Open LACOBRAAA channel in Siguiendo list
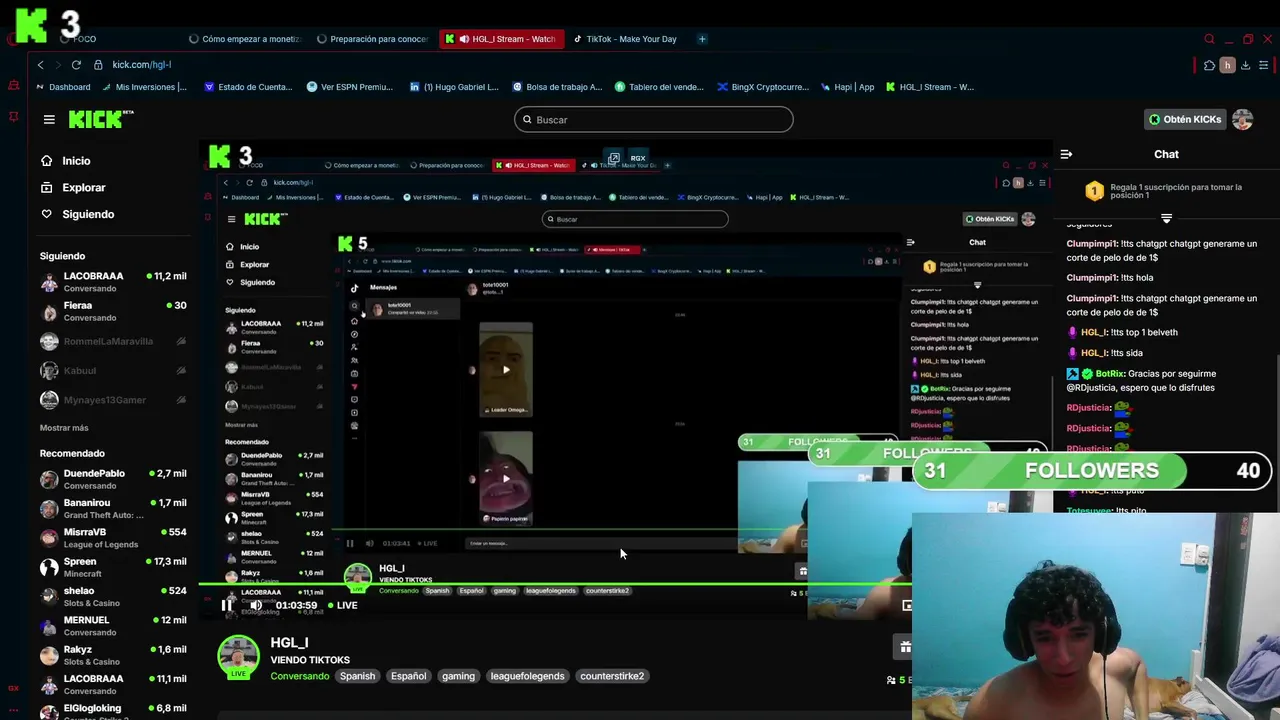 pyautogui.click(x=113, y=282)
